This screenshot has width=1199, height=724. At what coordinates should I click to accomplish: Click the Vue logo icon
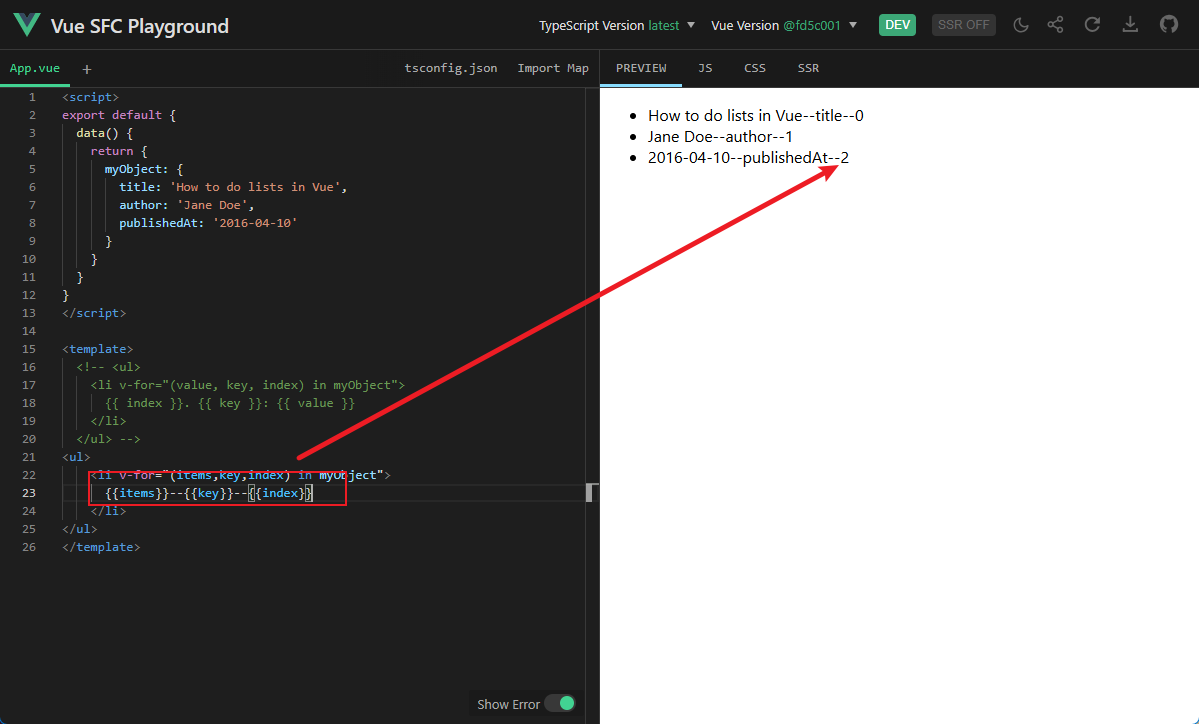point(26,24)
